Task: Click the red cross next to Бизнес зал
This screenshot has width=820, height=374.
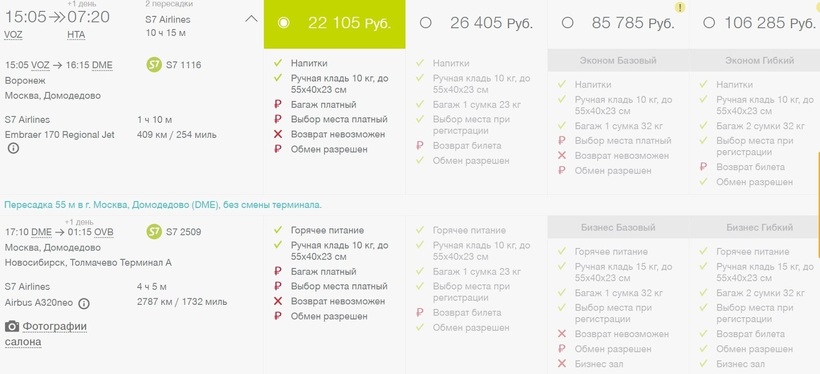Action: (x=562, y=364)
